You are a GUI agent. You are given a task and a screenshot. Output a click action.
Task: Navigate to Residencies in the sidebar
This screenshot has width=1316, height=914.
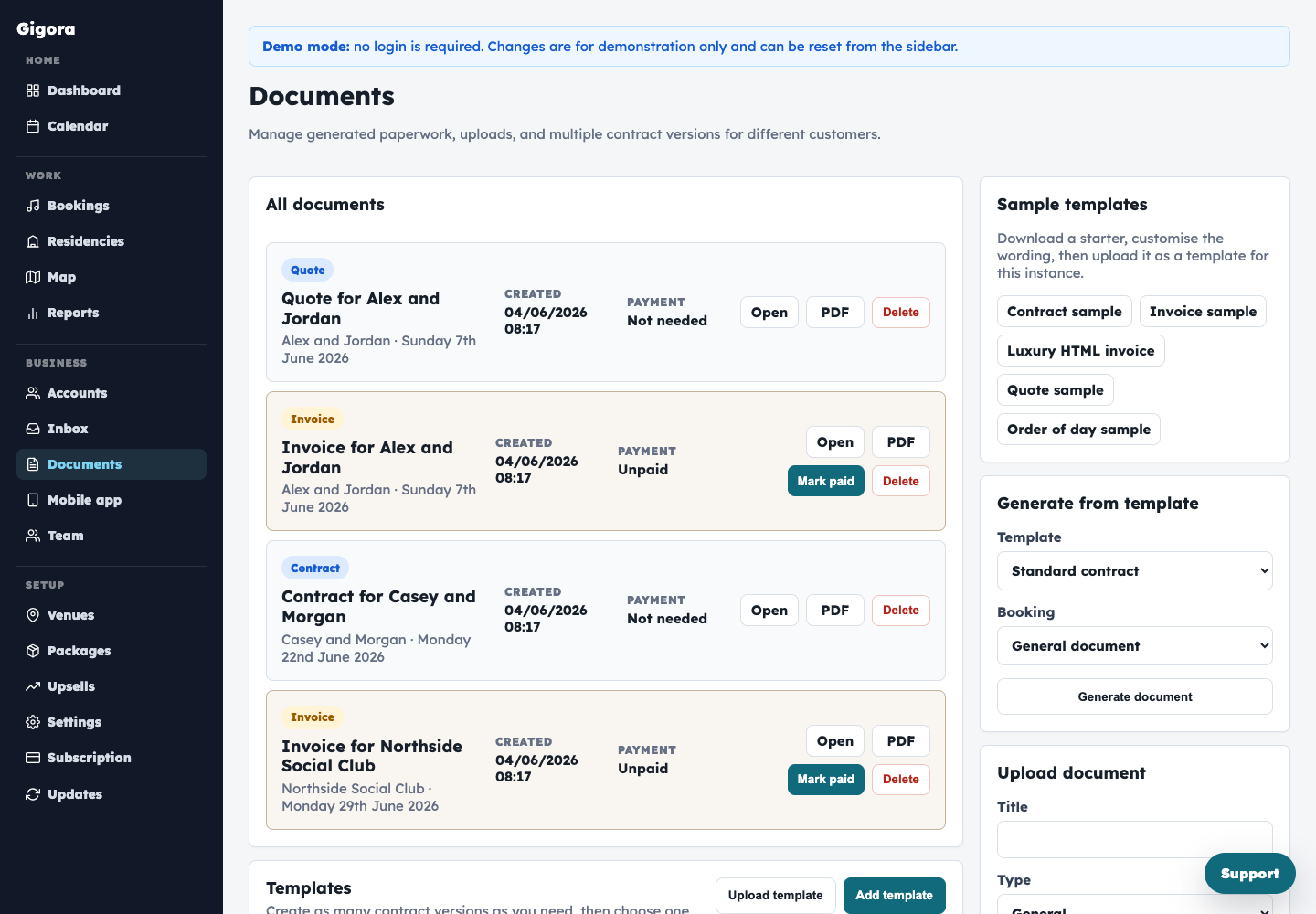click(111, 241)
